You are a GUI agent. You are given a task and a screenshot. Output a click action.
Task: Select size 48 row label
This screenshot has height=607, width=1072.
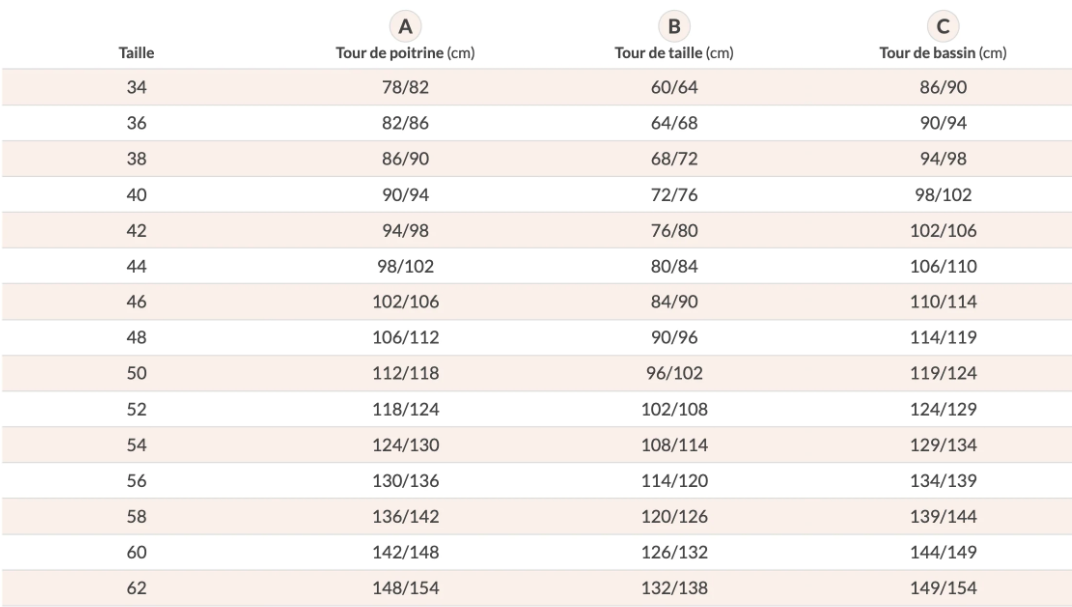pyautogui.click(x=137, y=338)
